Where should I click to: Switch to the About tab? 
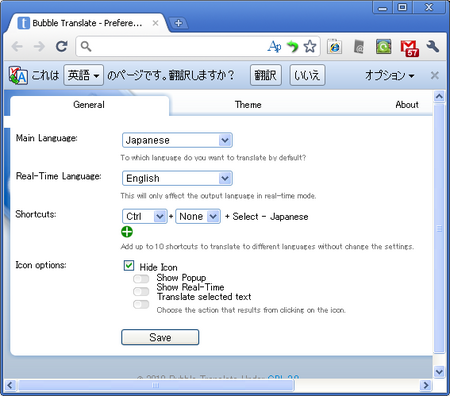[x=407, y=105]
